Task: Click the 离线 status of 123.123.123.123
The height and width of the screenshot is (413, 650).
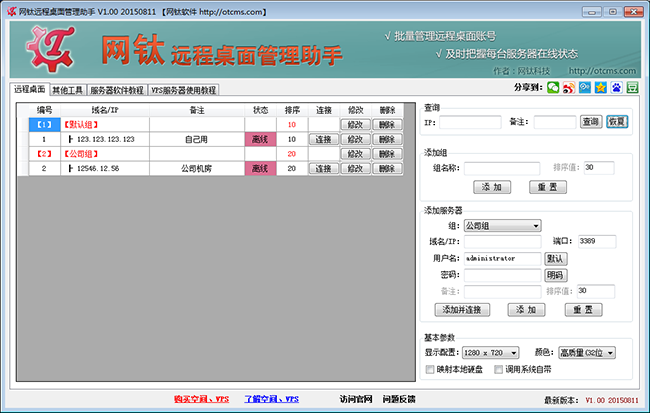Action: click(260, 139)
